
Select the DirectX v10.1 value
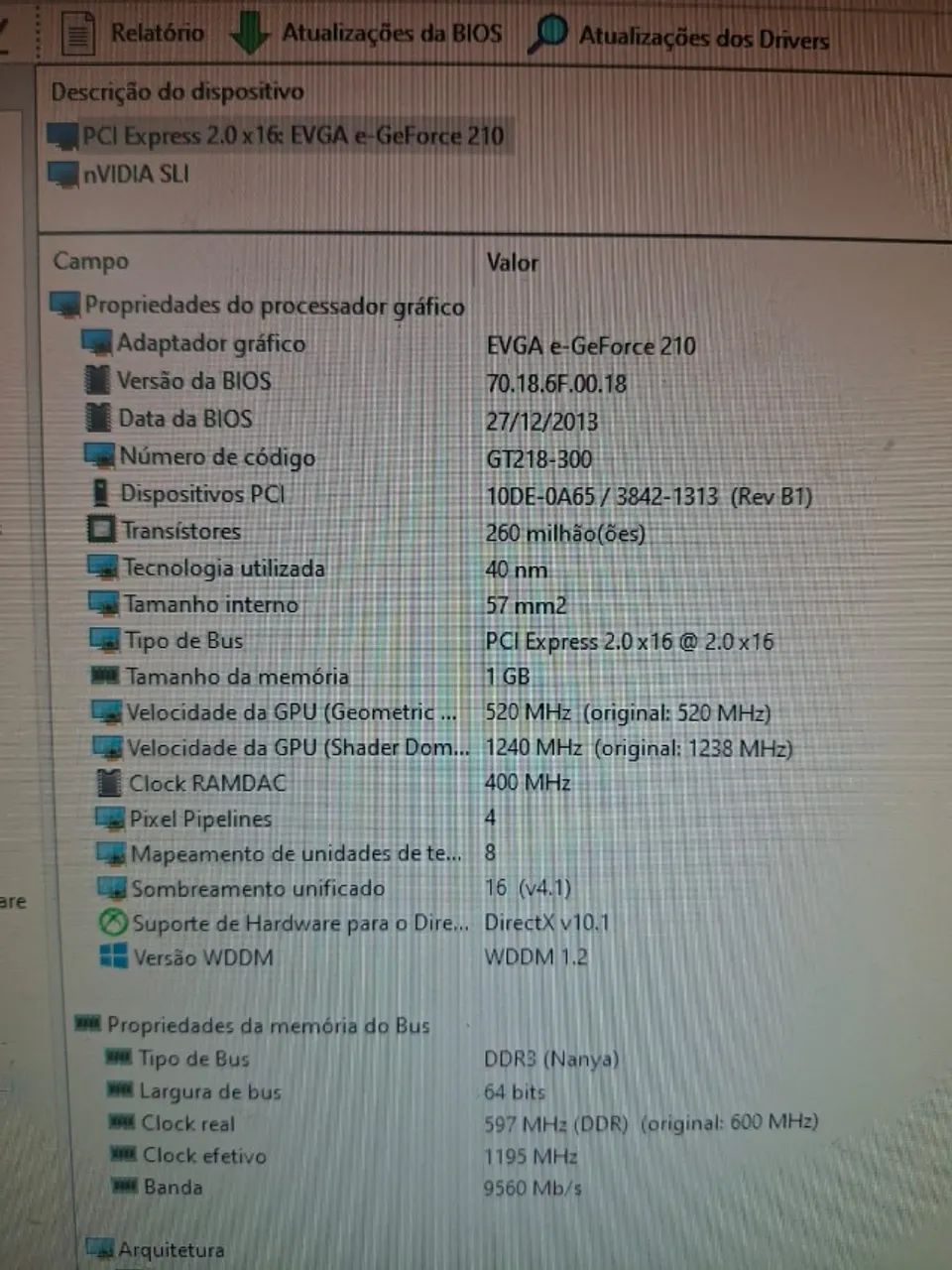point(546,922)
